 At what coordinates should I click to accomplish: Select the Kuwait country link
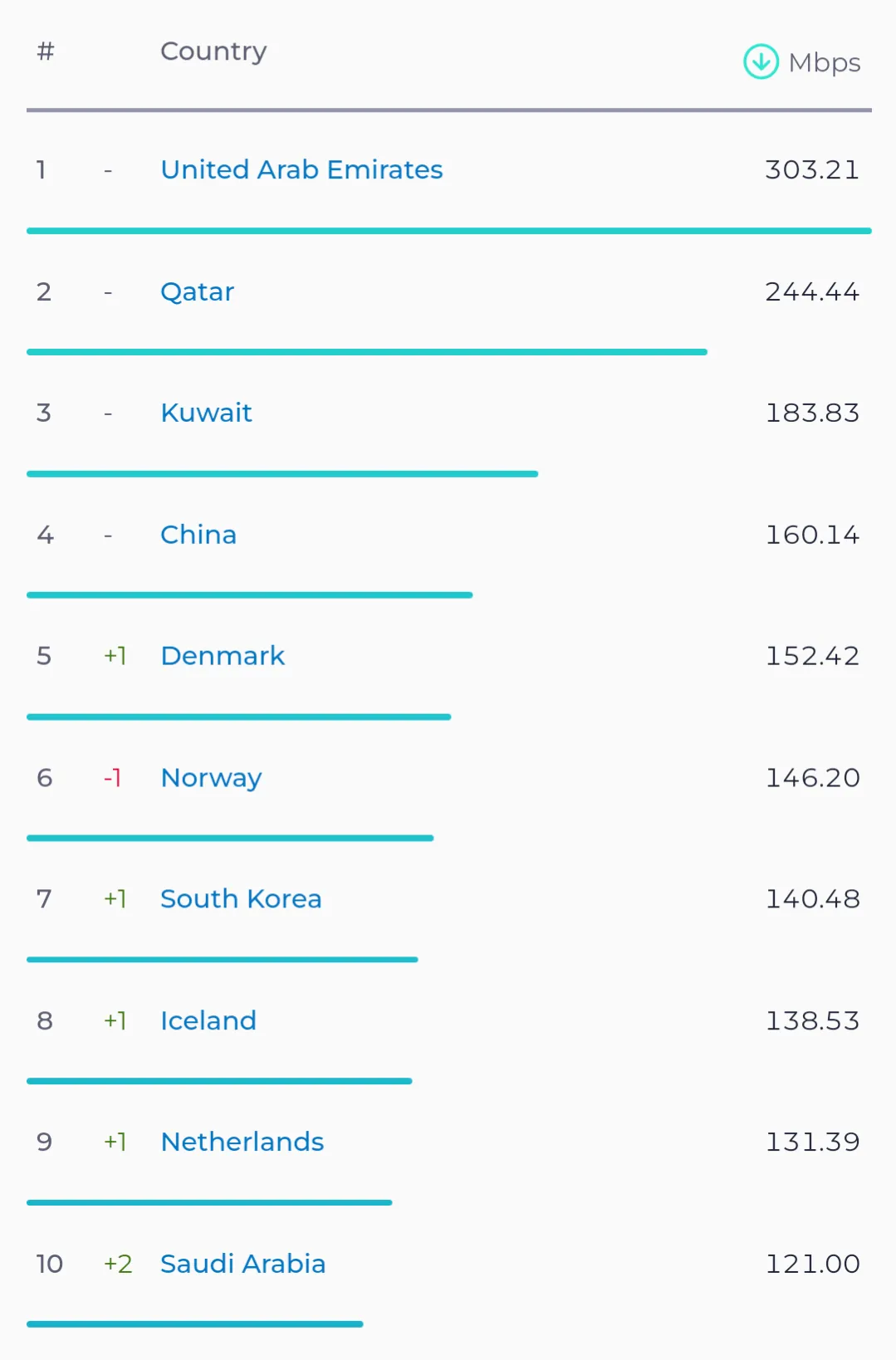pyautogui.click(x=206, y=413)
